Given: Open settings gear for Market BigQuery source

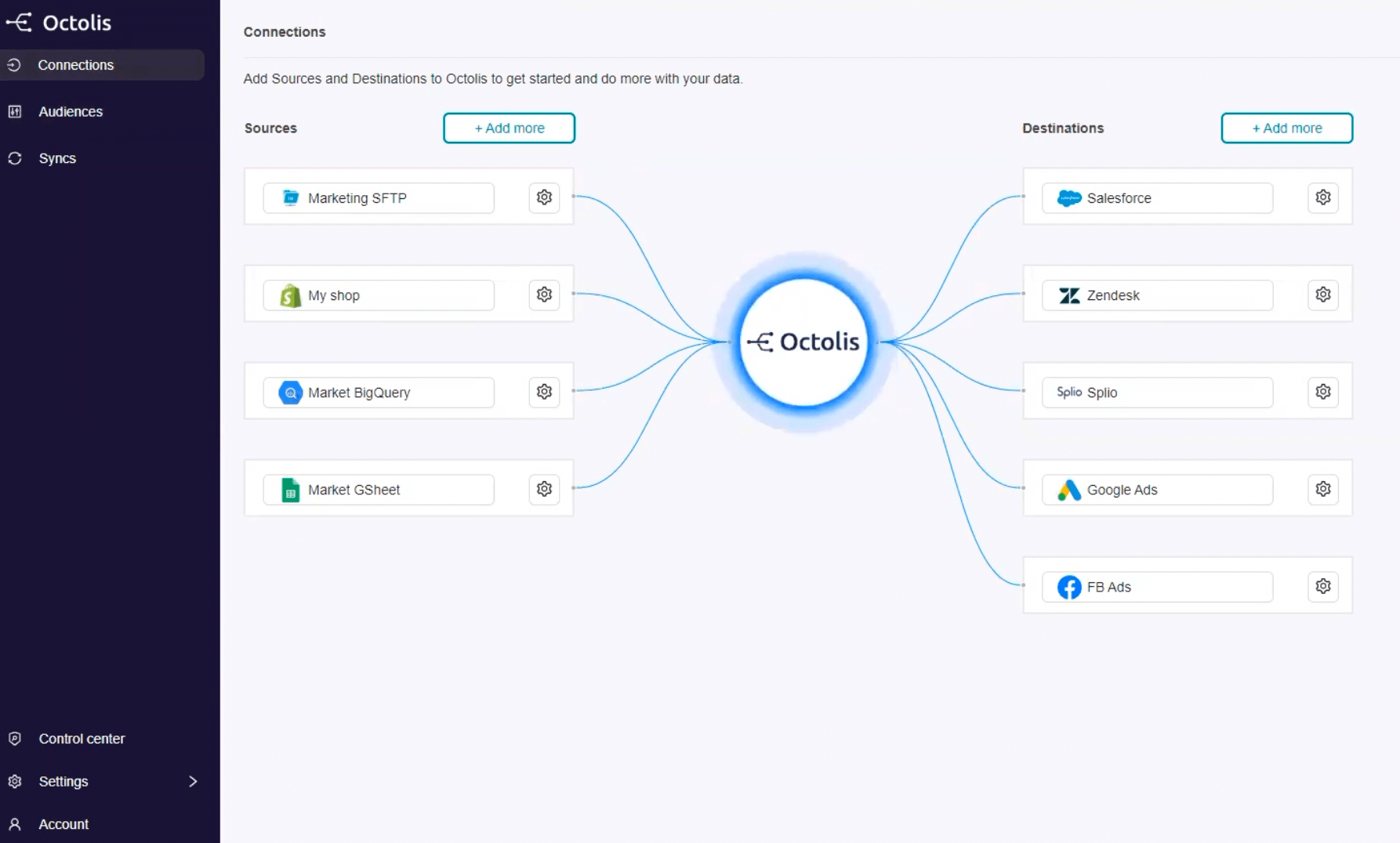Looking at the screenshot, I should point(544,392).
